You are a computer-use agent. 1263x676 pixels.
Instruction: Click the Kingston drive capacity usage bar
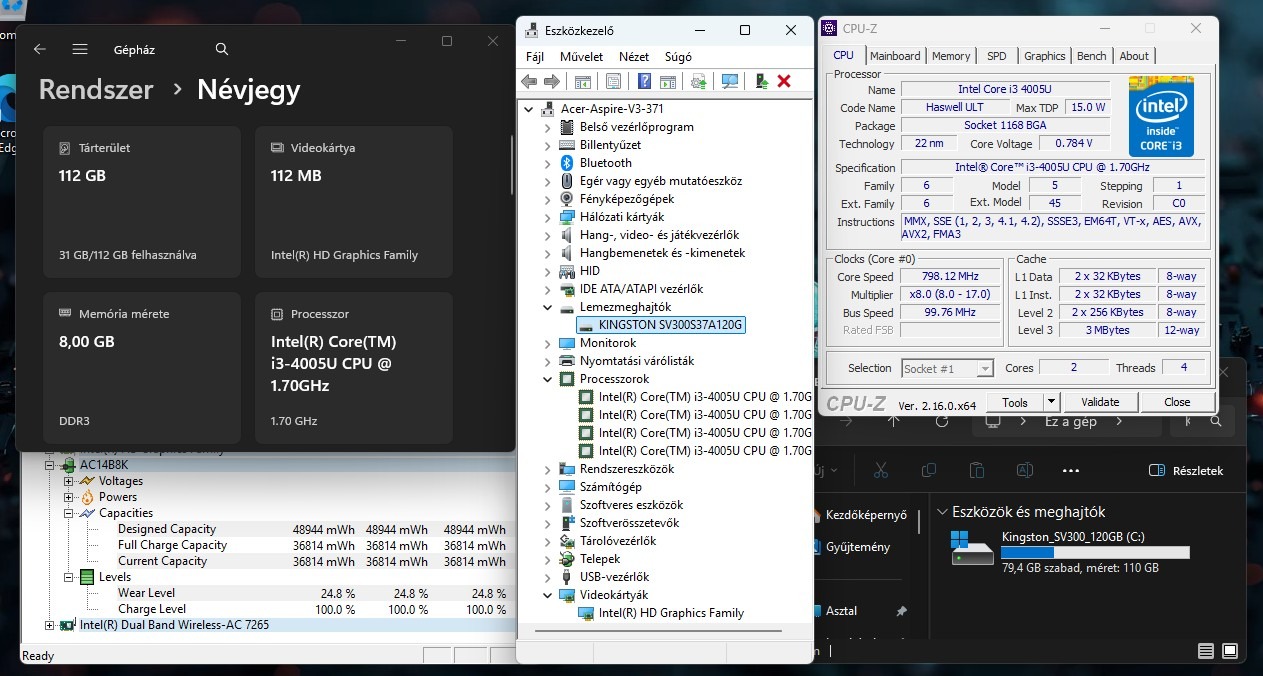[1096, 552]
